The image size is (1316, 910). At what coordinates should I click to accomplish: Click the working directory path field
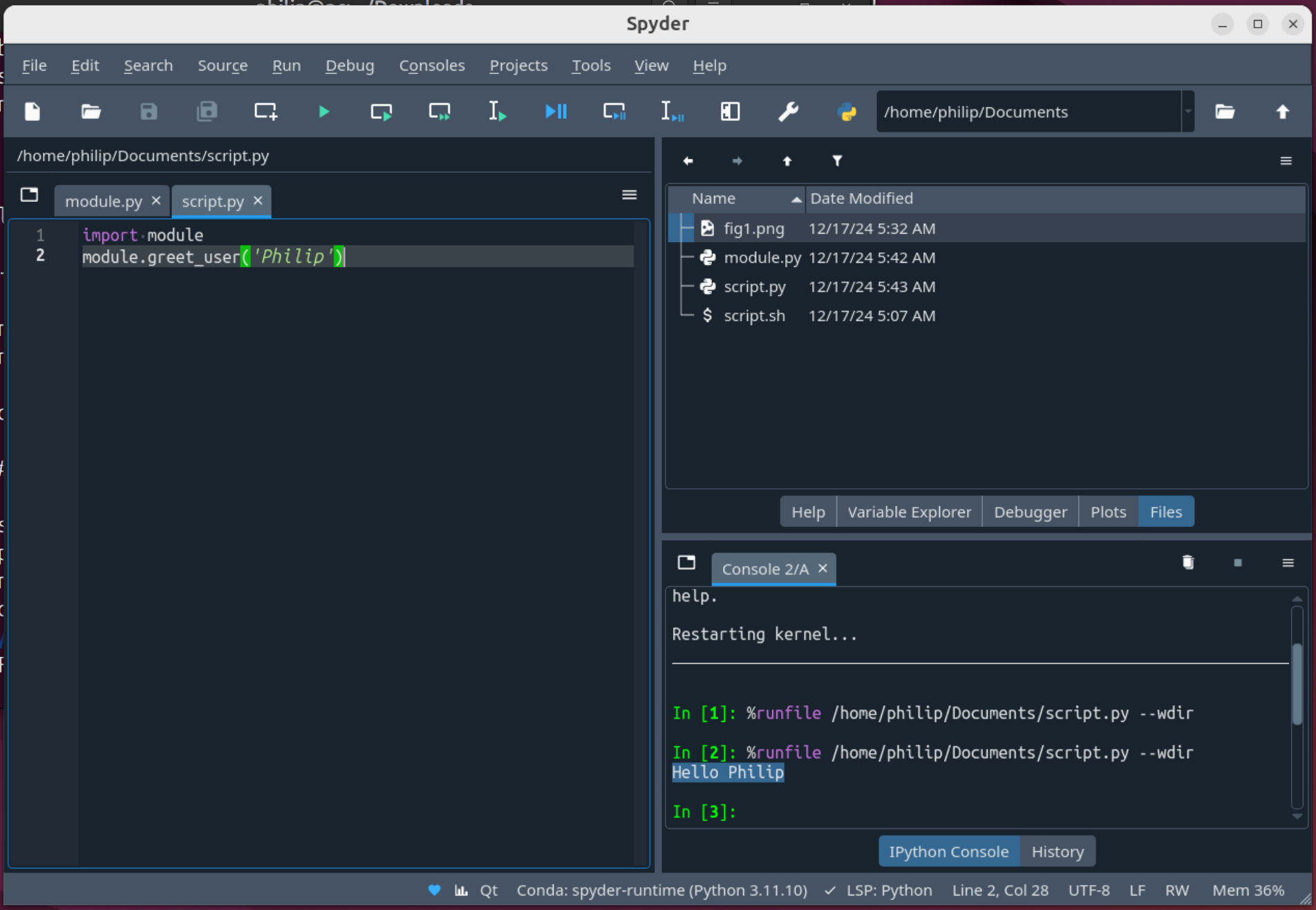pyautogui.click(x=1029, y=111)
